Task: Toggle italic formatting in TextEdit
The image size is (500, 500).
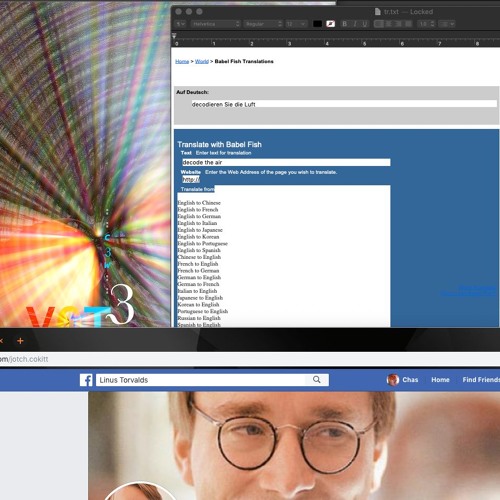Action: click(x=355, y=24)
